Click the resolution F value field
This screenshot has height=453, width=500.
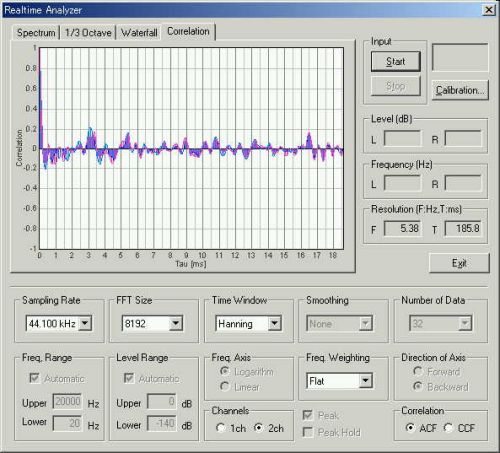click(x=402, y=229)
